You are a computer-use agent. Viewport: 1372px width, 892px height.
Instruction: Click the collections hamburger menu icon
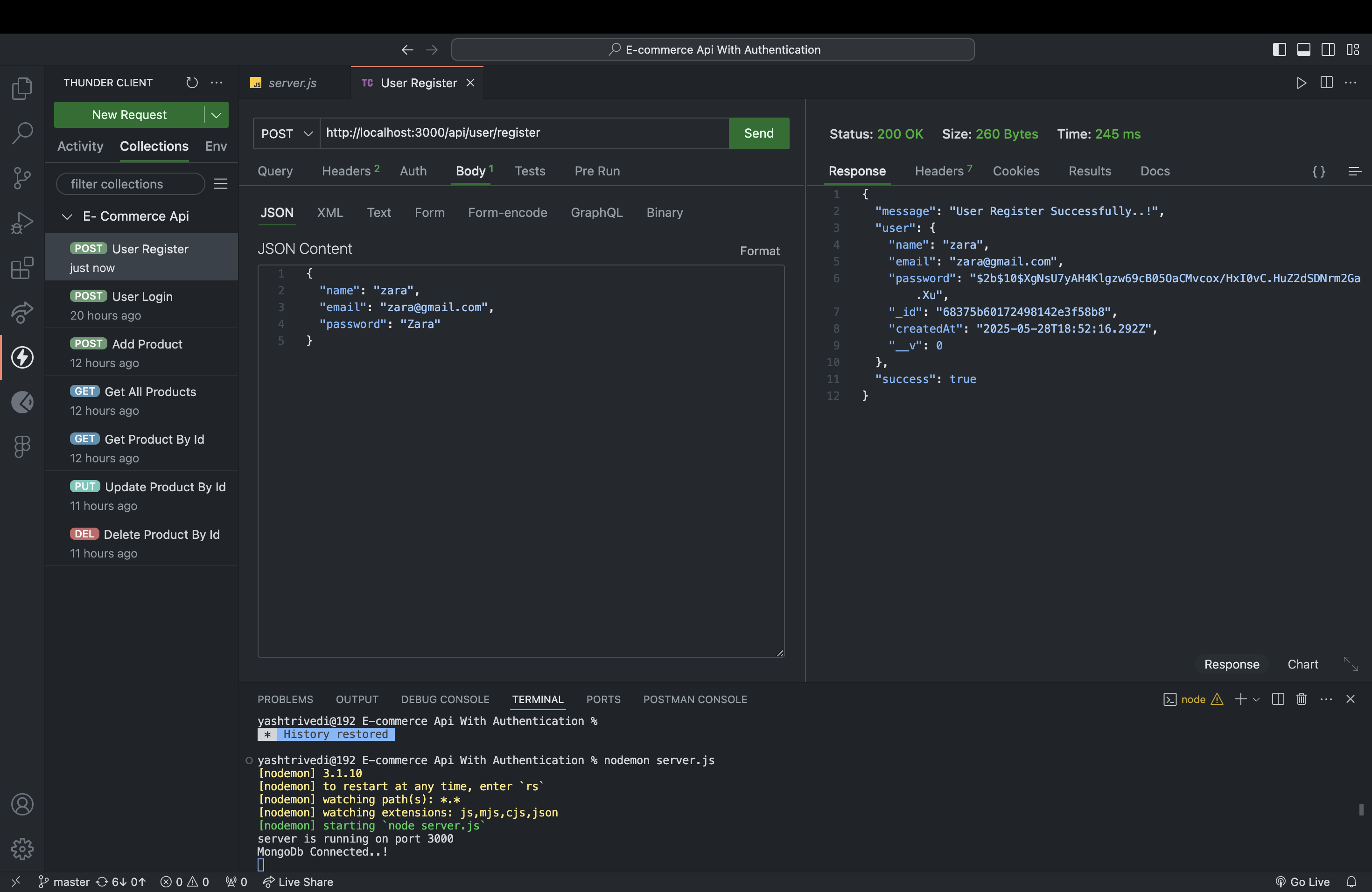221,184
